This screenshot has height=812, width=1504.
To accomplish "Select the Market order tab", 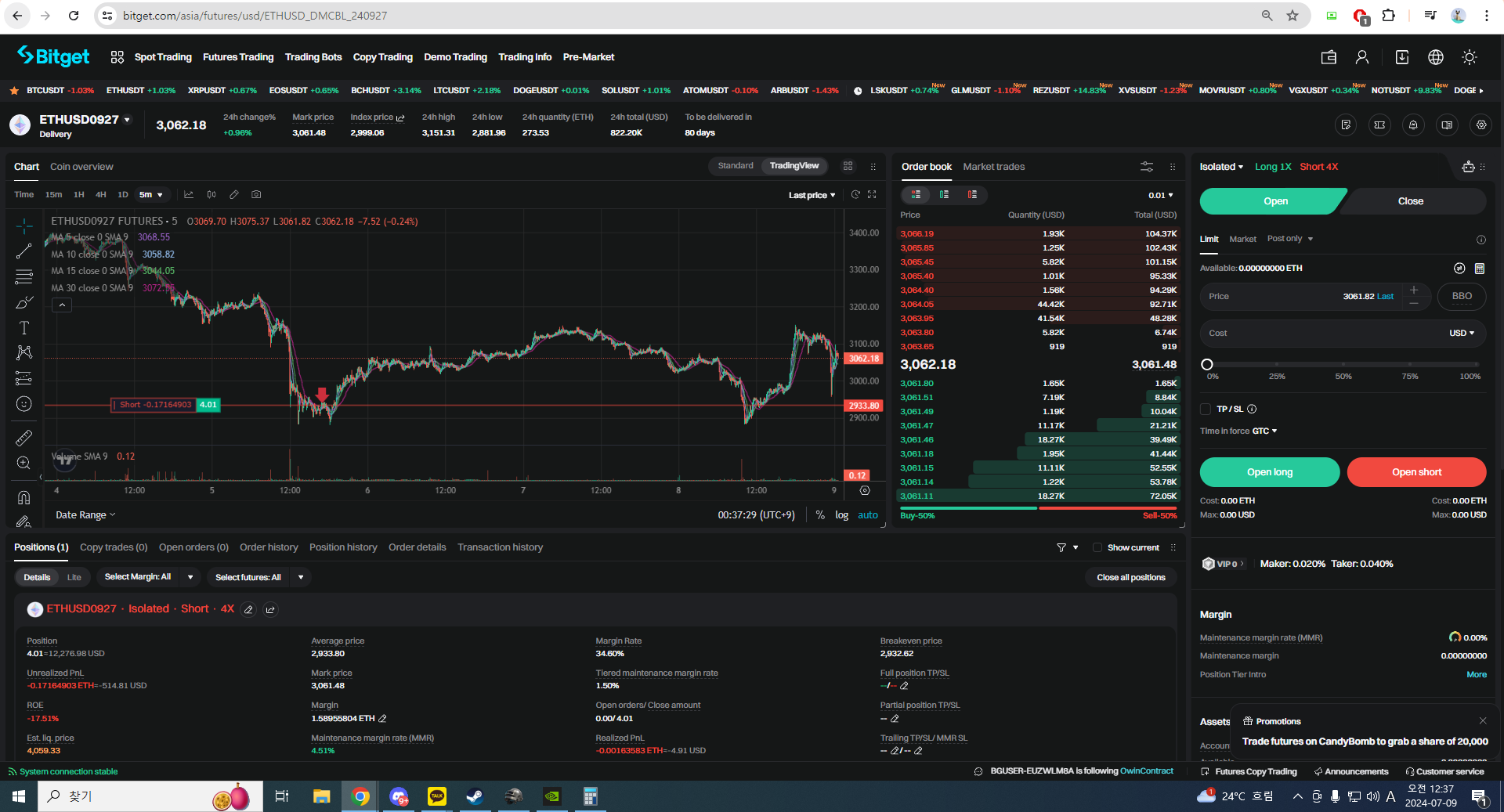I will tap(1242, 239).
